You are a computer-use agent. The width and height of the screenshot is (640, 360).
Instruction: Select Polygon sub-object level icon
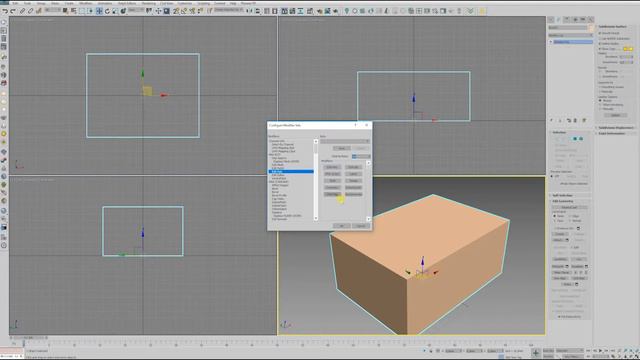[575, 138]
